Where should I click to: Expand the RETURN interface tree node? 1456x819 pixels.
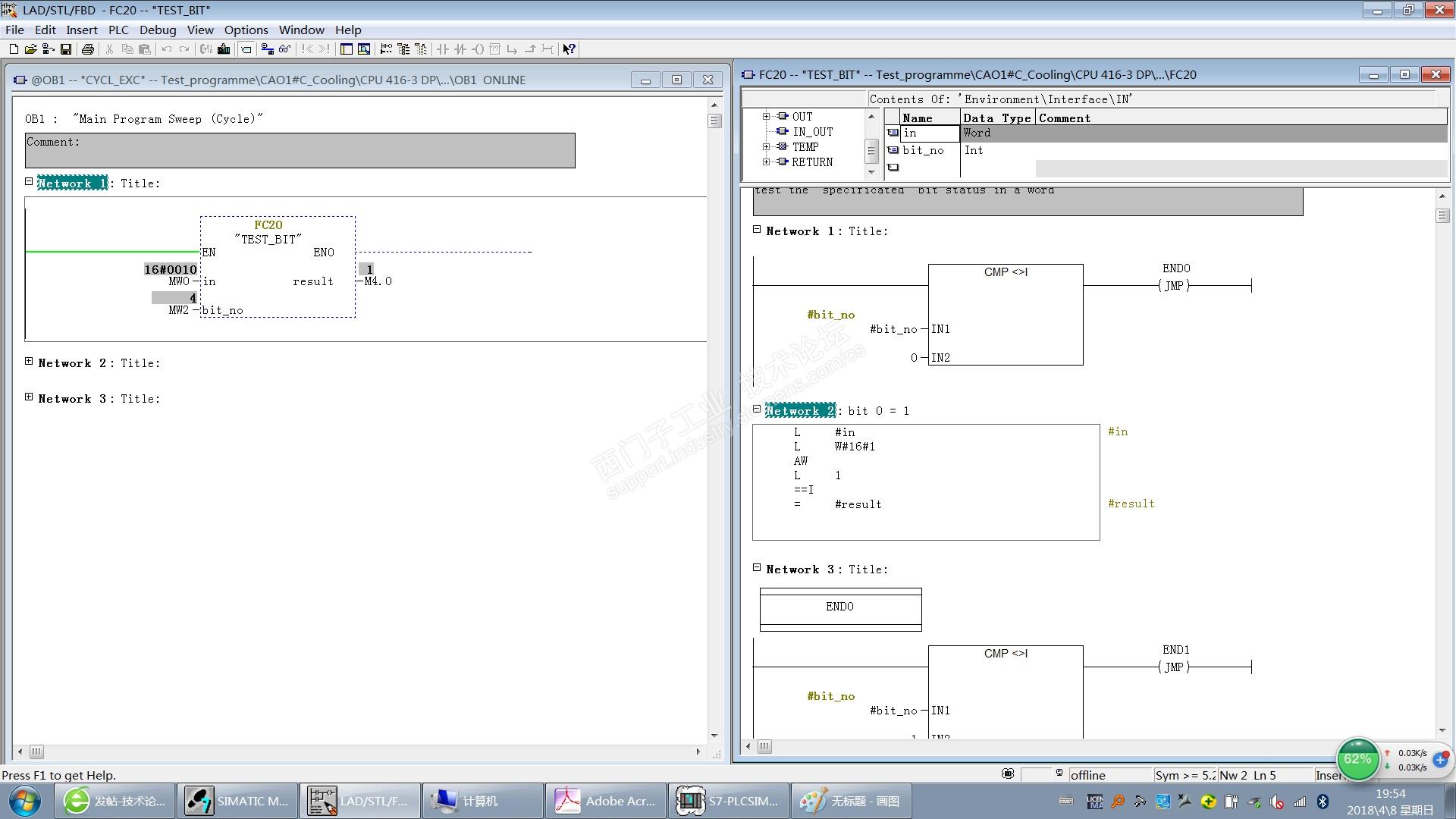click(x=766, y=162)
